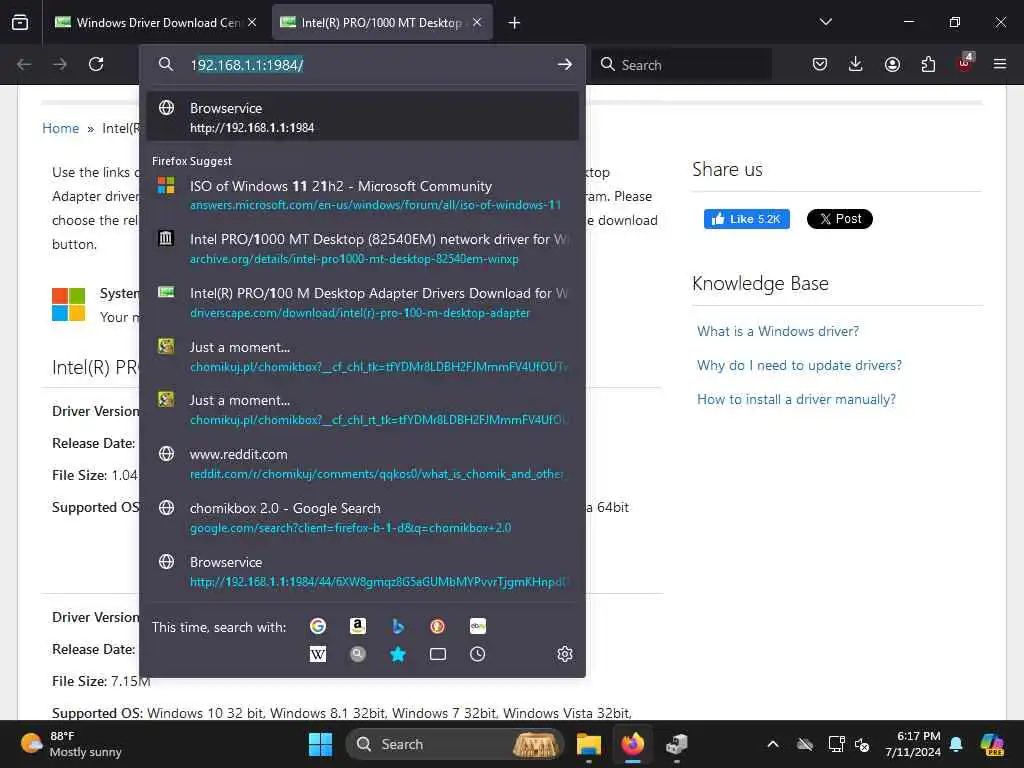Open File Explorer from taskbar
The width and height of the screenshot is (1024, 768).
point(588,744)
